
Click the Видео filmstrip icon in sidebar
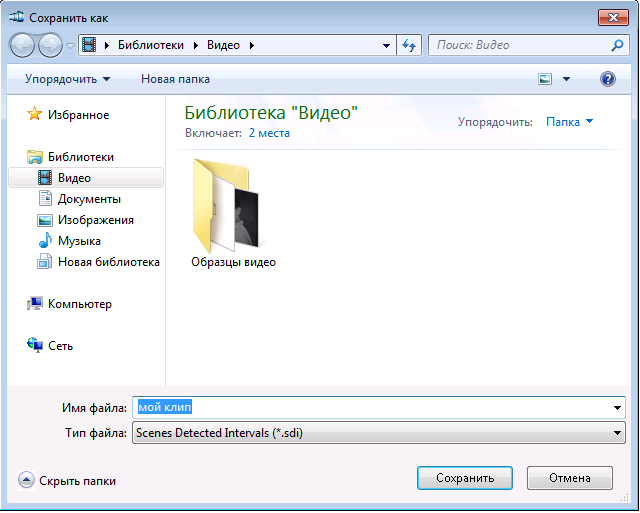point(45,178)
